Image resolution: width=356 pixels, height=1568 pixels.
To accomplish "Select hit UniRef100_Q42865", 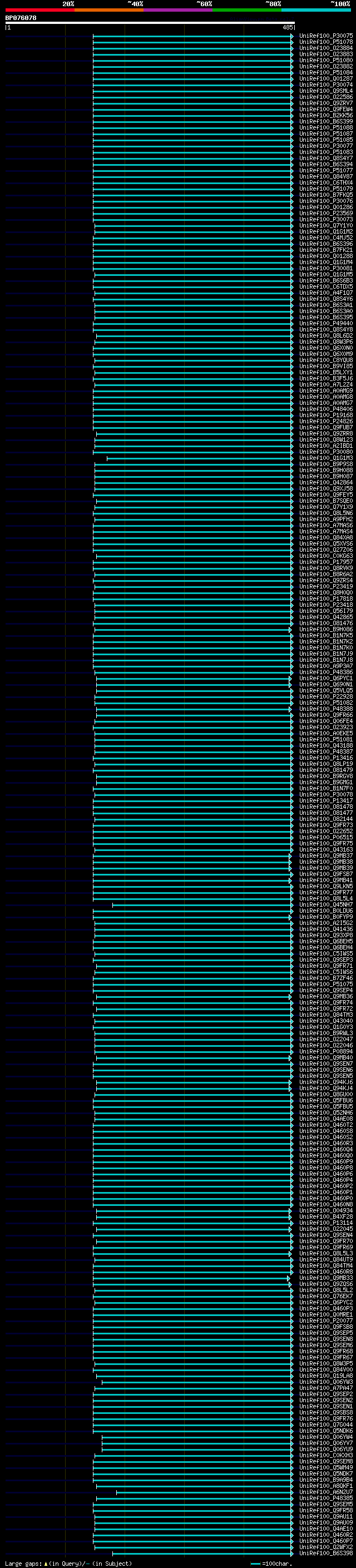I will tap(326, 617).
